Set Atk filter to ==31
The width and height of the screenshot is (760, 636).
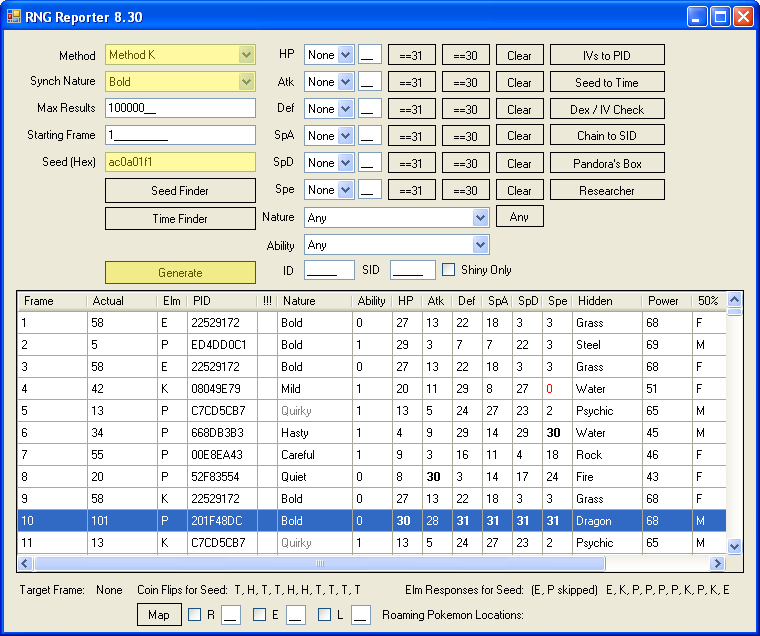411,83
